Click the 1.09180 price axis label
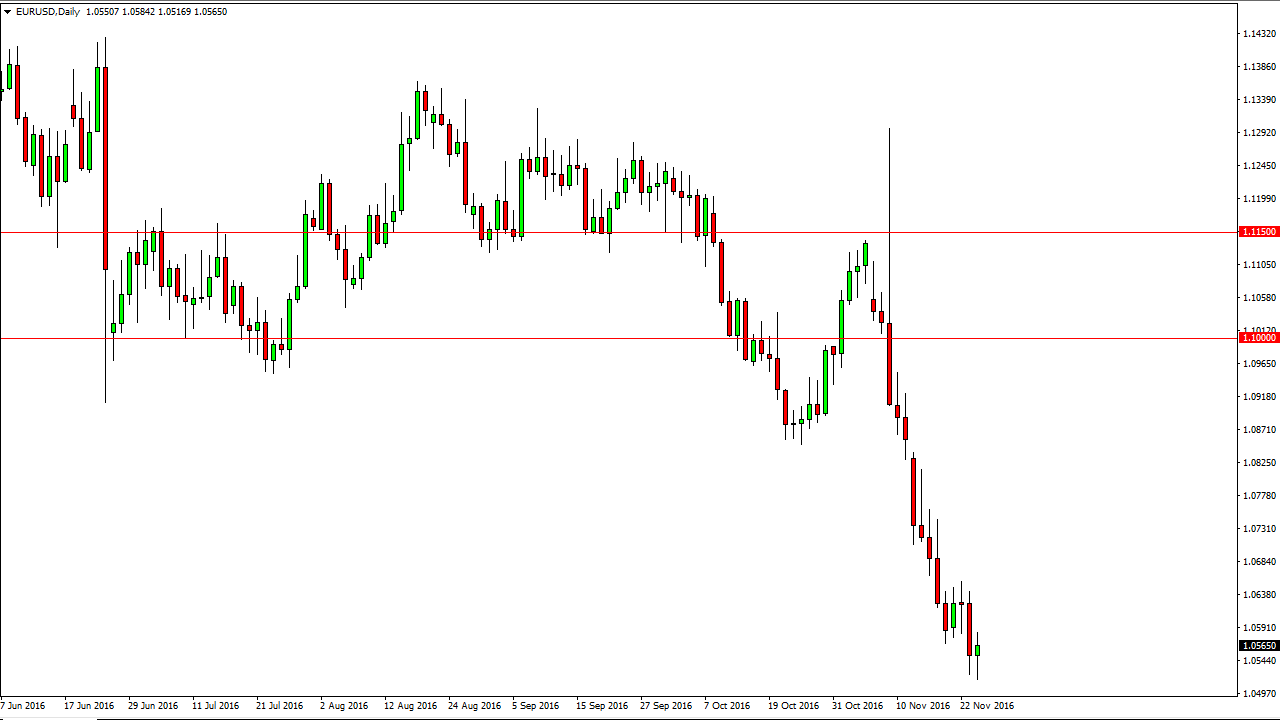Viewport: 1280px width, 720px height. click(1259, 397)
